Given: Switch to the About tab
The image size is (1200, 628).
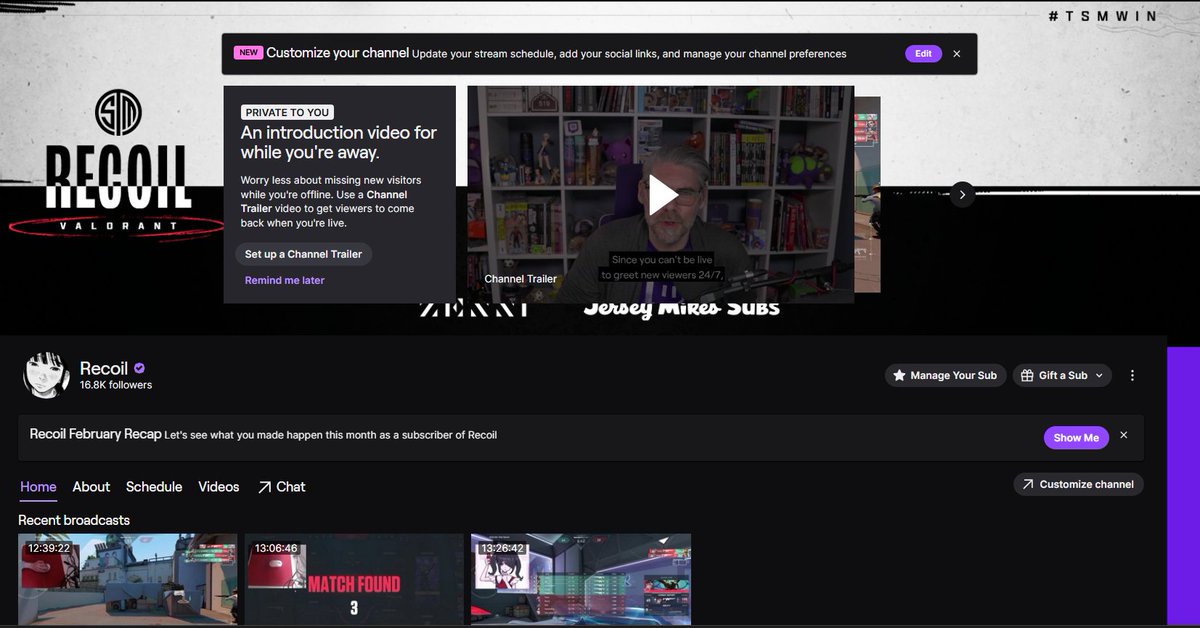Looking at the screenshot, I should click(x=91, y=487).
